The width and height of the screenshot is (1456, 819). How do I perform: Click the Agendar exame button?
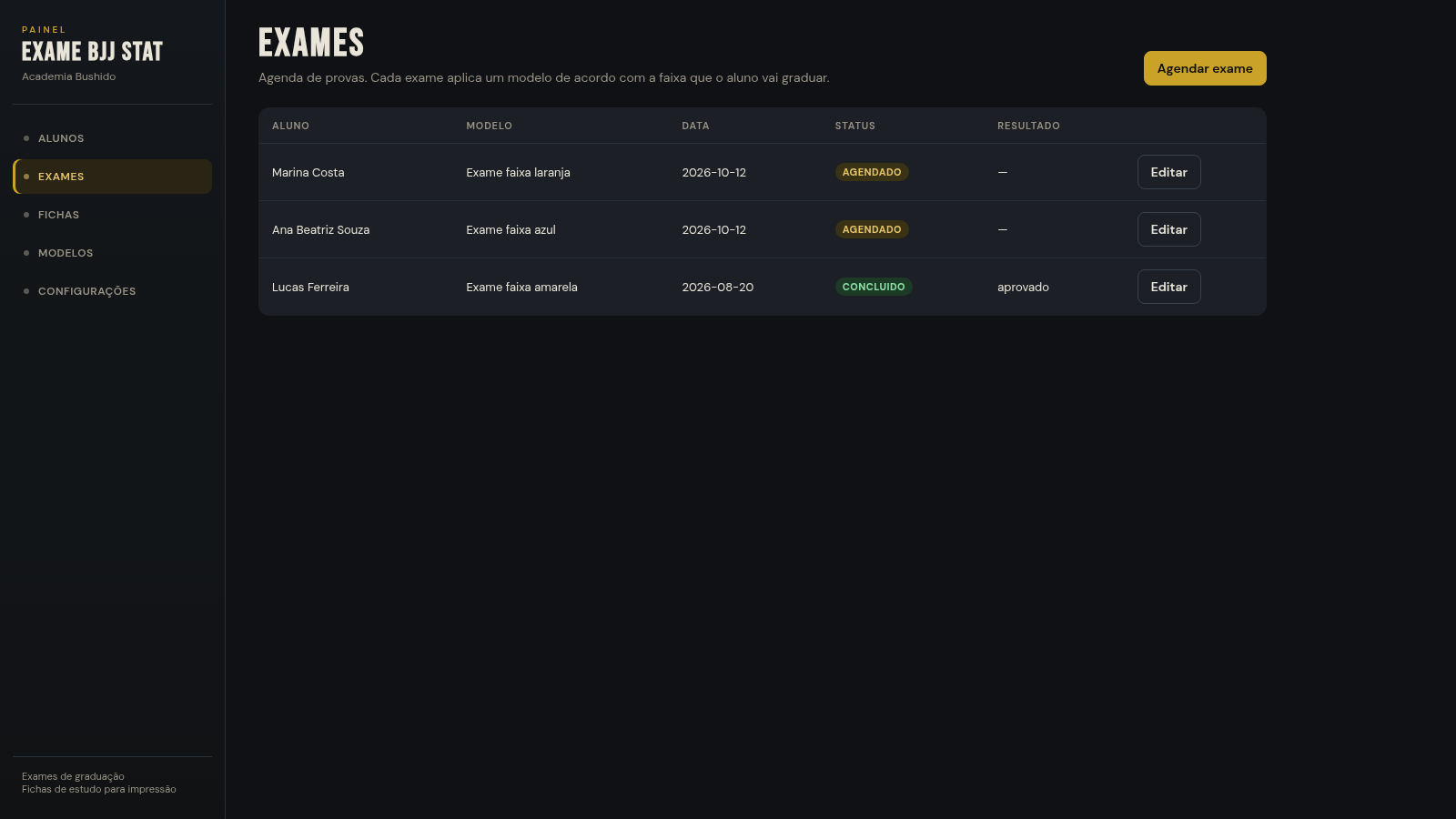point(1205,68)
